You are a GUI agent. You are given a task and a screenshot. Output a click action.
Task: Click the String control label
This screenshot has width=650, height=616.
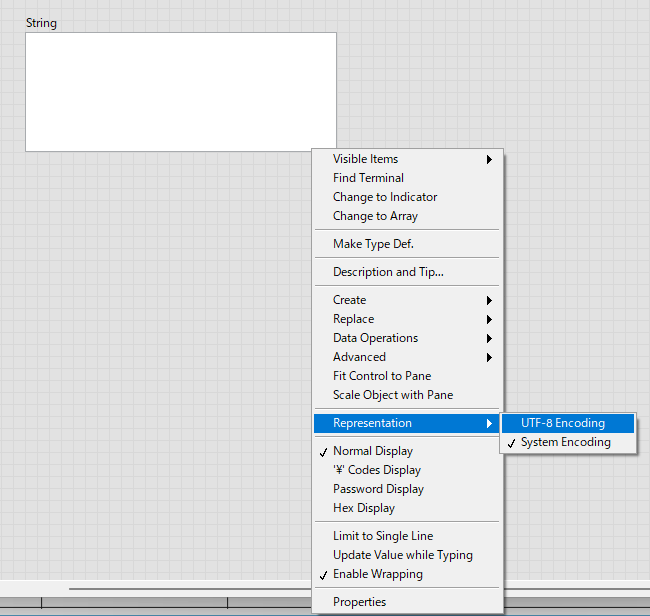[41, 23]
